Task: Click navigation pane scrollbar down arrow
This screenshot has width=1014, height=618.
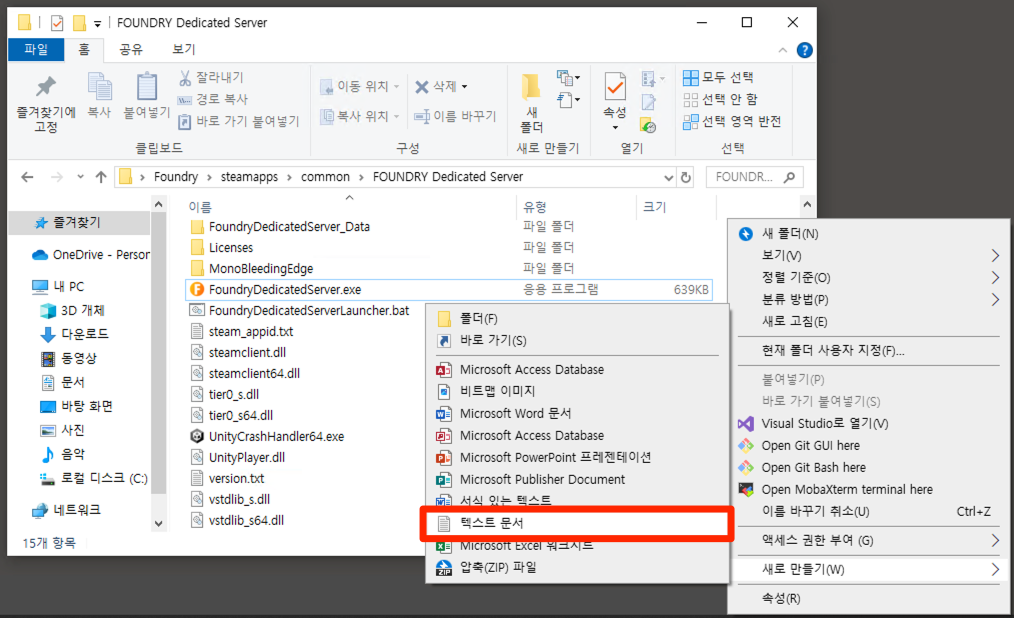Action: [159, 524]
